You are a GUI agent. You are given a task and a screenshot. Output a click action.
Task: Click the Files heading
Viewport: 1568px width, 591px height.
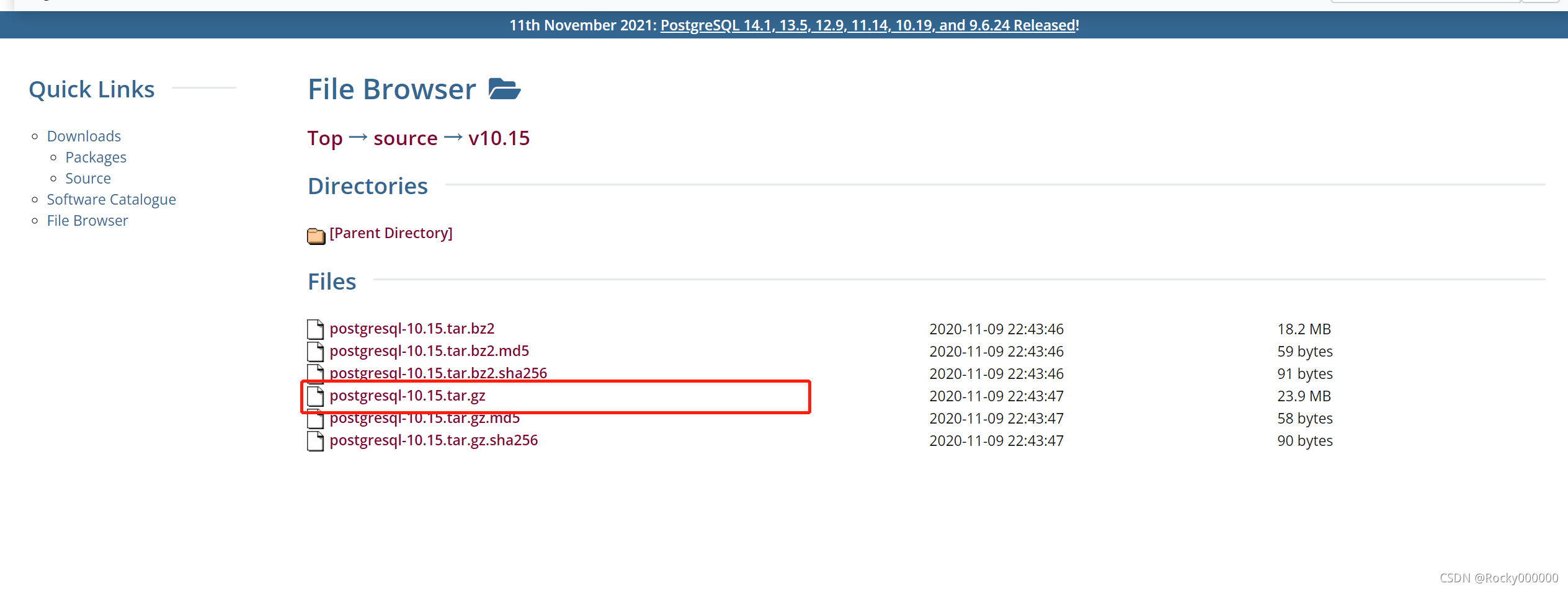(x=332, y=282)
